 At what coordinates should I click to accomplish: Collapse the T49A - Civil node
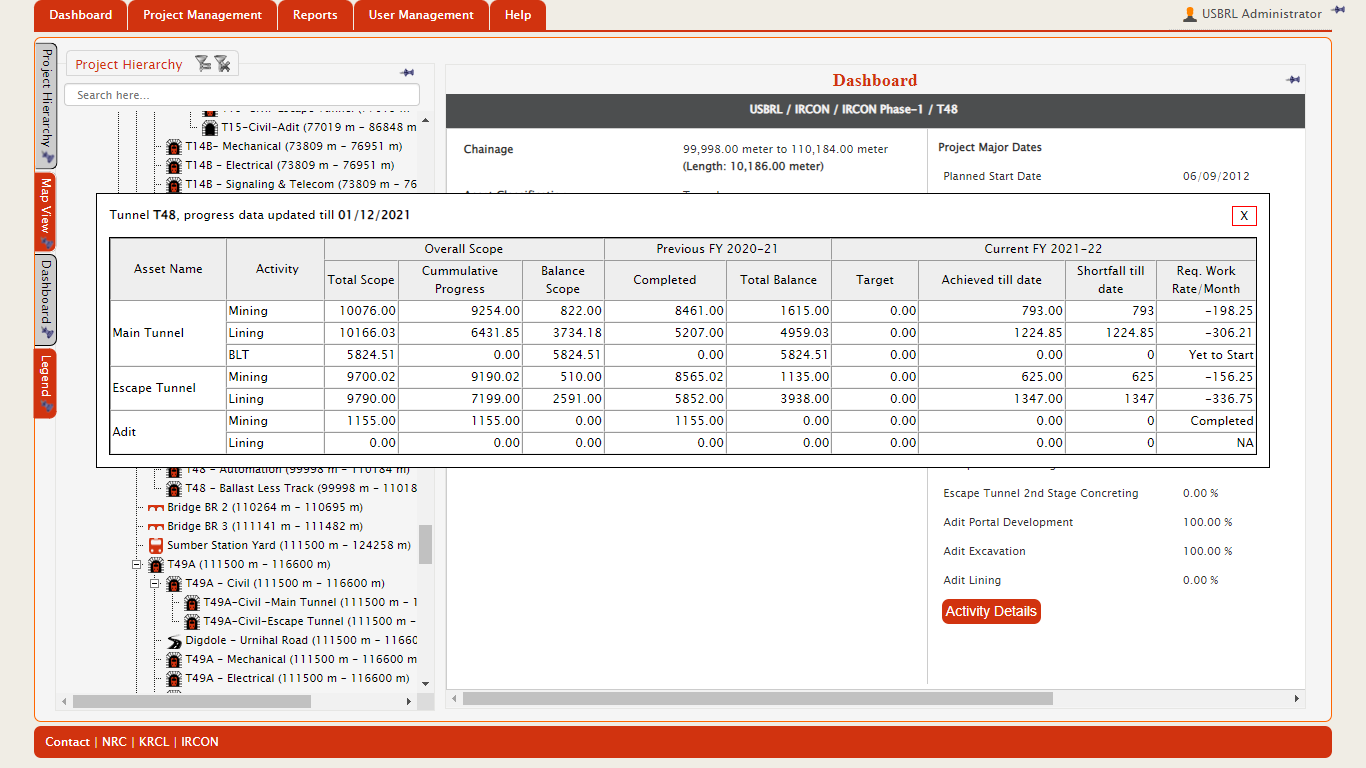pyautogui.click(x=155, y=584)
